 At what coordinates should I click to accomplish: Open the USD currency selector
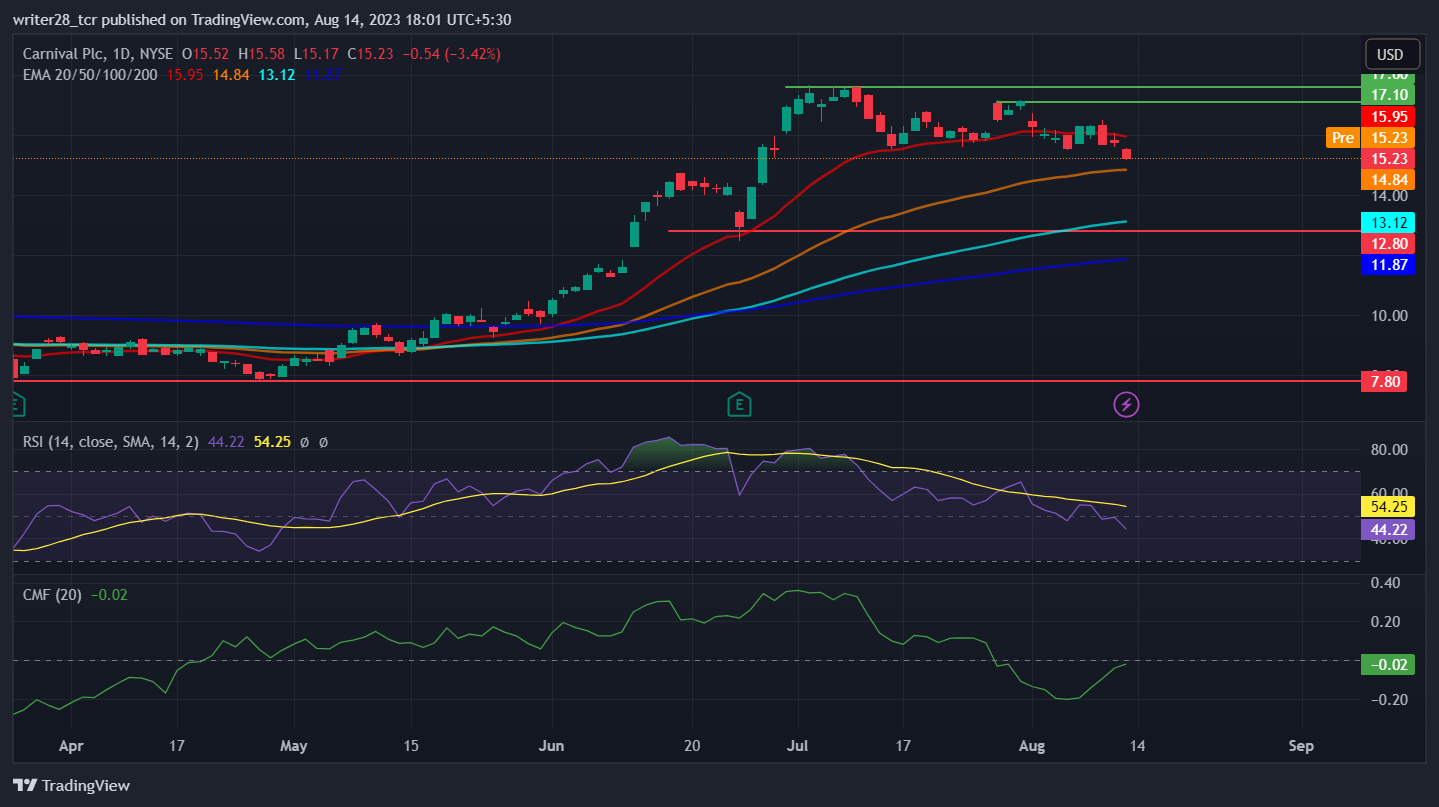(x=1390, y=54)
